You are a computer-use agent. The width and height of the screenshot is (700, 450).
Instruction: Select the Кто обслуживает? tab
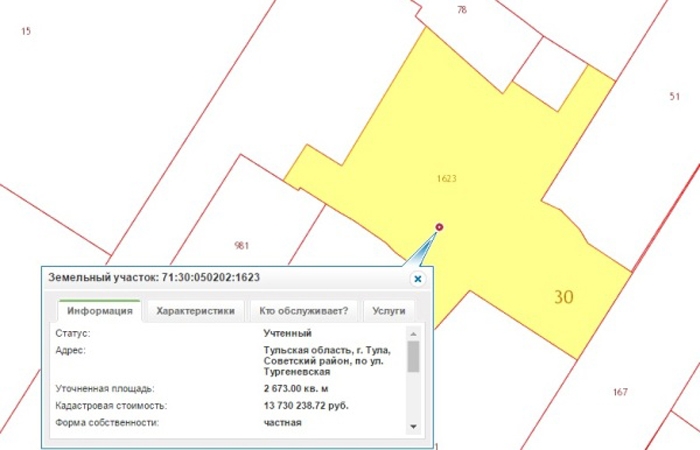coord(303,311)
